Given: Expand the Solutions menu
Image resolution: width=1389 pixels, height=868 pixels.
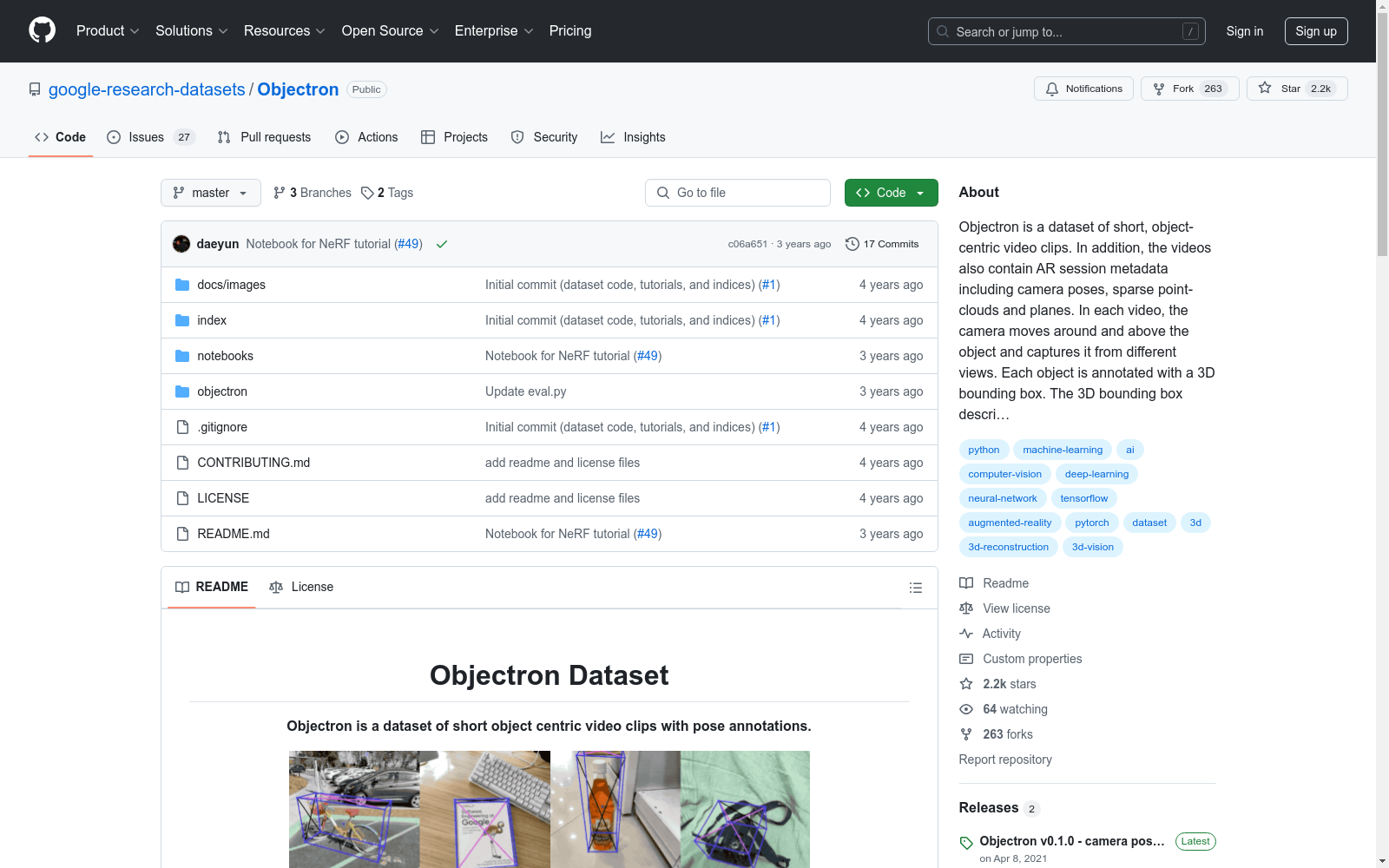Looking at the screenshot, I should click(192, 31).
